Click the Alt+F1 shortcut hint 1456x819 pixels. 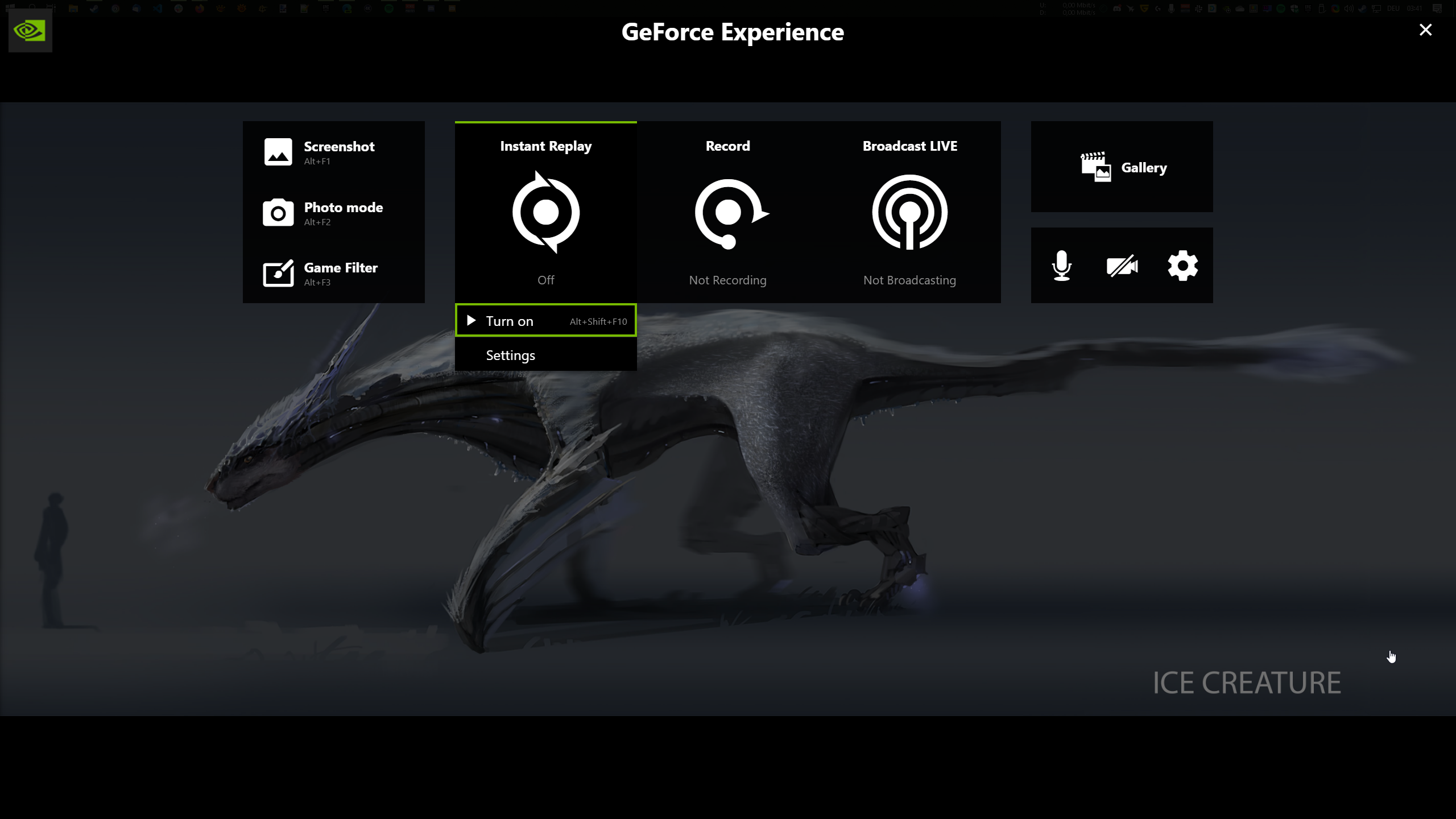tap(317, 162)
